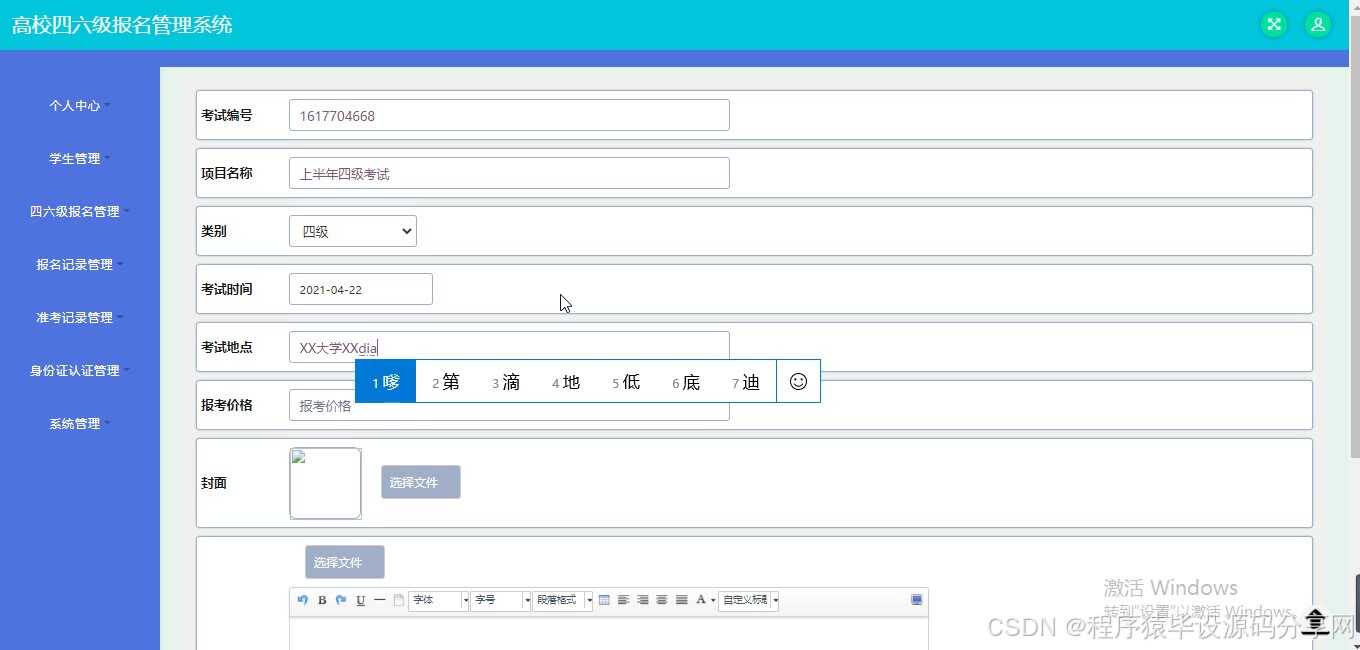Click 选择文件 button above the rich text editor
The width and height of the screenshot is (1360, 650).
(345, 562)
